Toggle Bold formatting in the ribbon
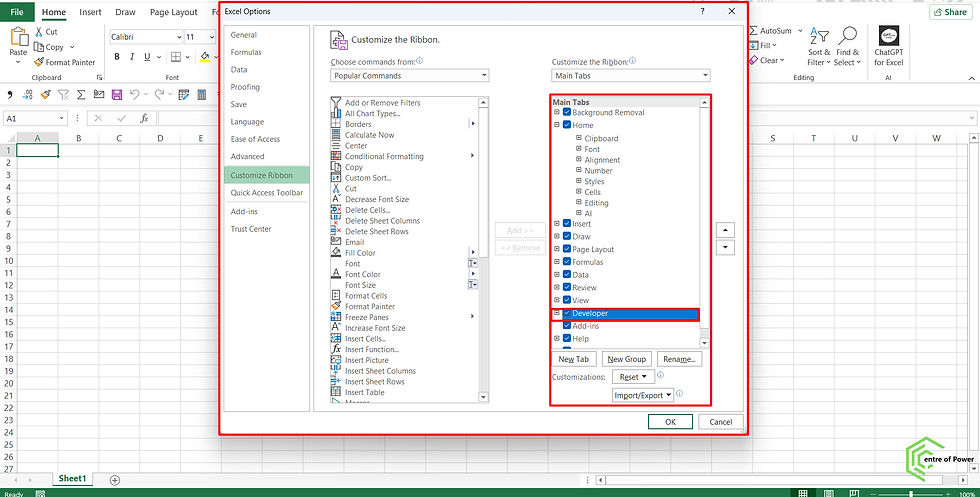Screen dimensions: 980x497 [117, 57]
